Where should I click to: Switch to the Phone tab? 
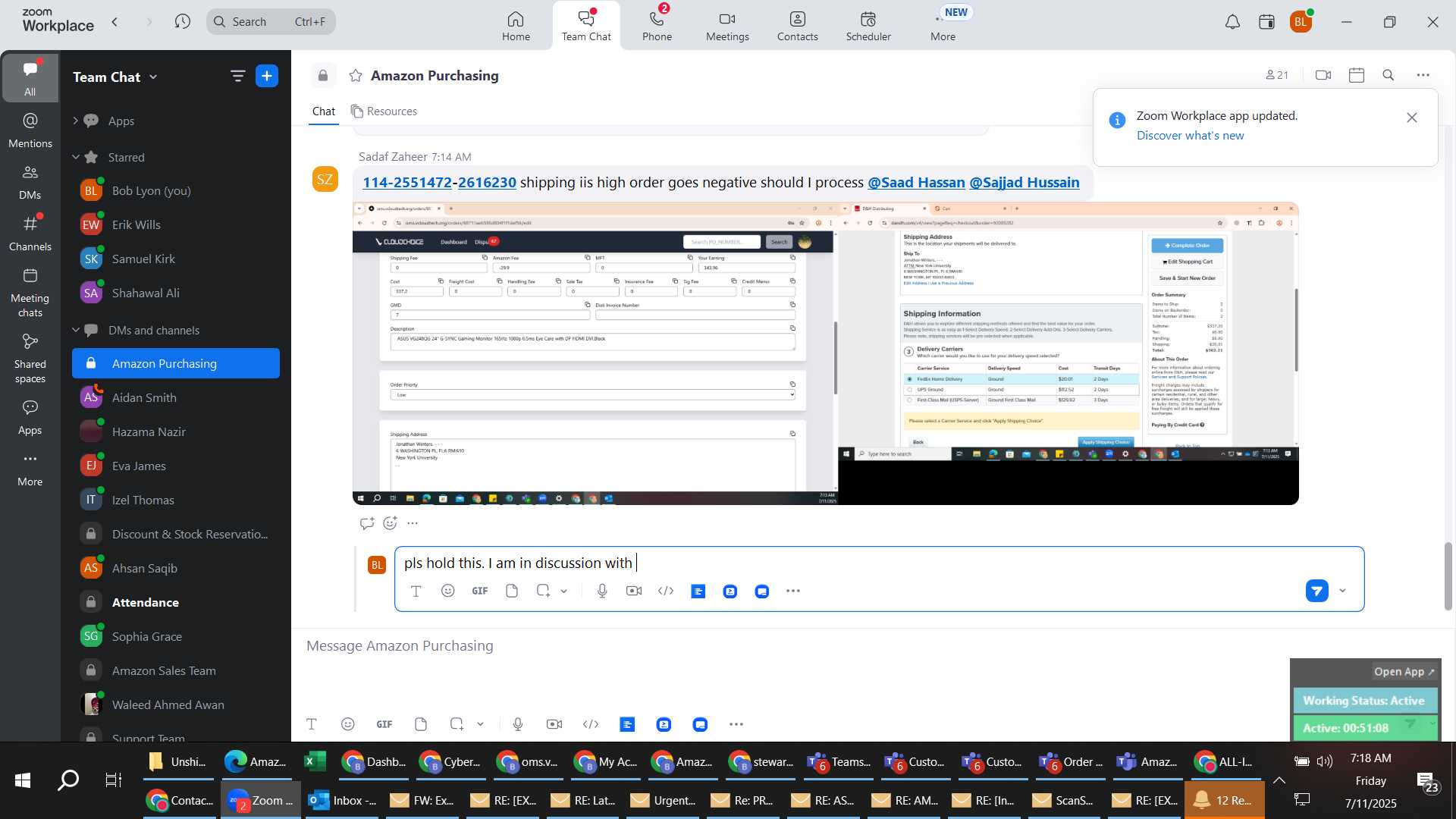[657, 25]
